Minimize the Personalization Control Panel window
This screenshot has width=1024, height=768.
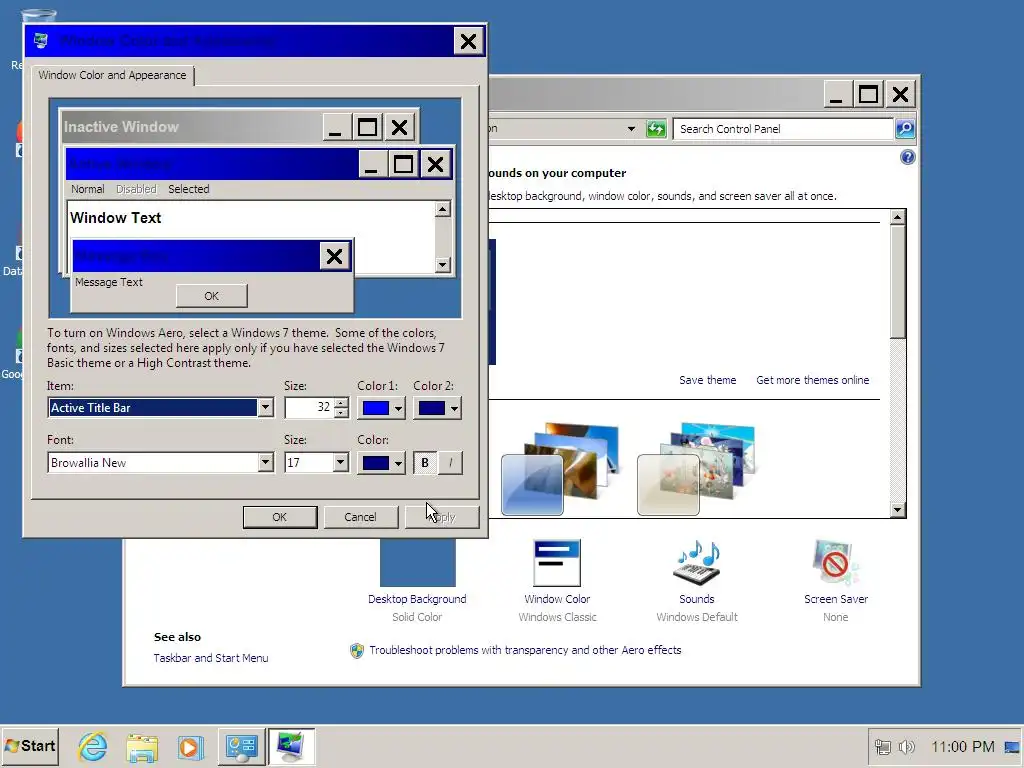click(x=836, y=95)
